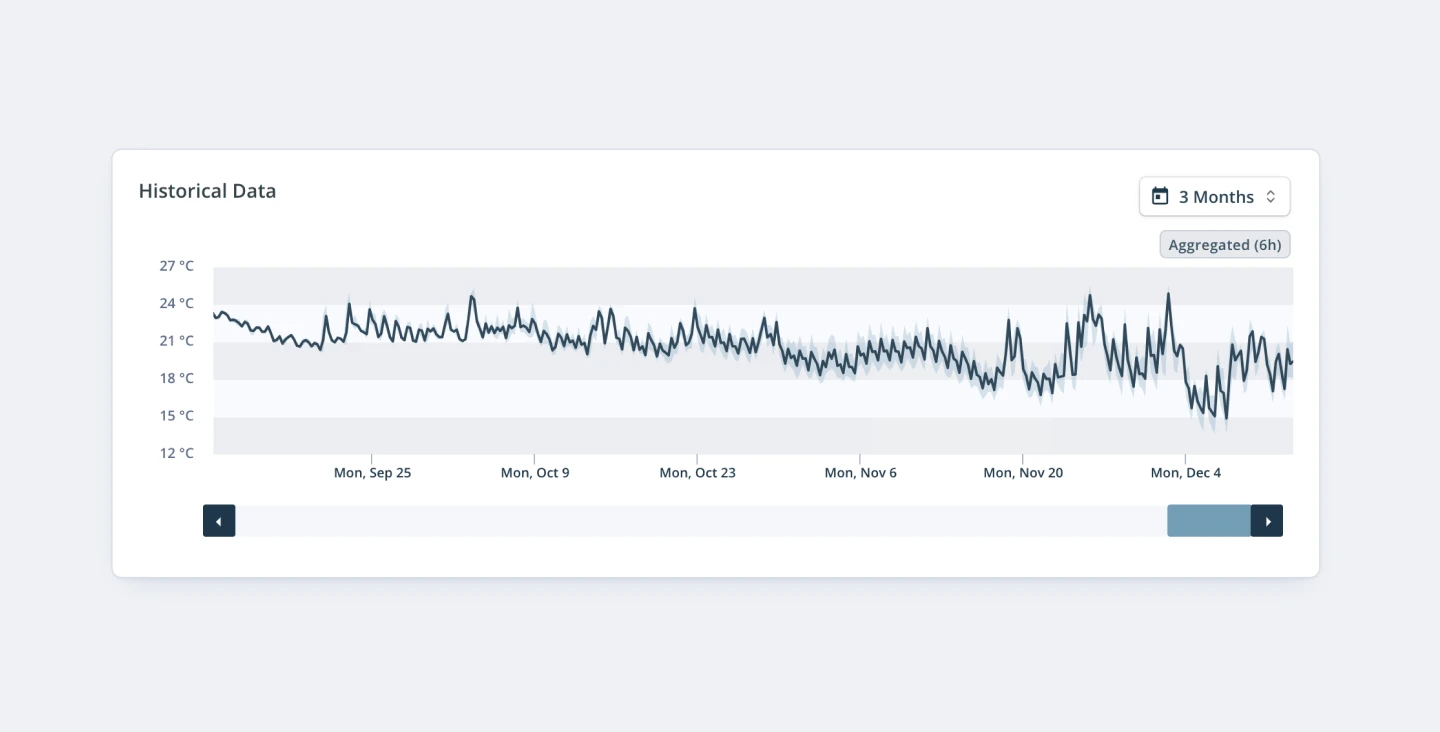1440x732 pixels.
Task: Select the Mon, Sep 25 axis label
Action: click(x=372, y=473)
